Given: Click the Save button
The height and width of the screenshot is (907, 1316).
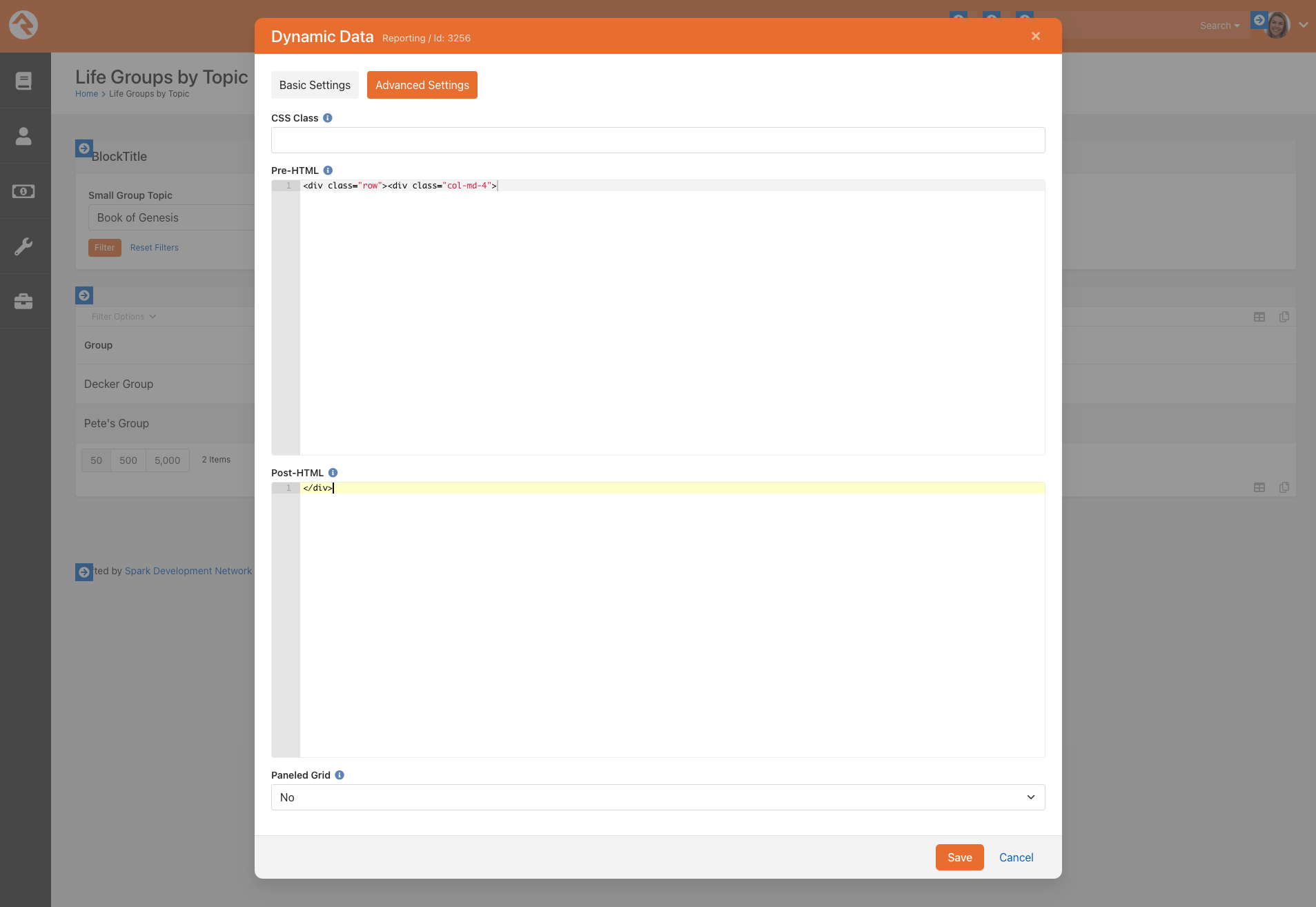Looking at the screenshot, I should point(960,857).
